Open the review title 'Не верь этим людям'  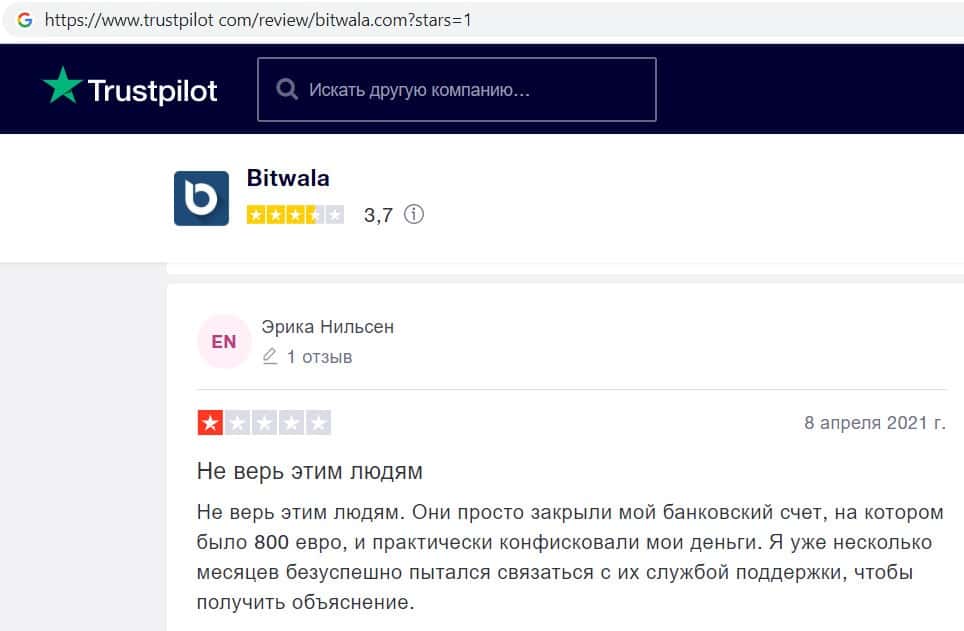pos(310,471)
